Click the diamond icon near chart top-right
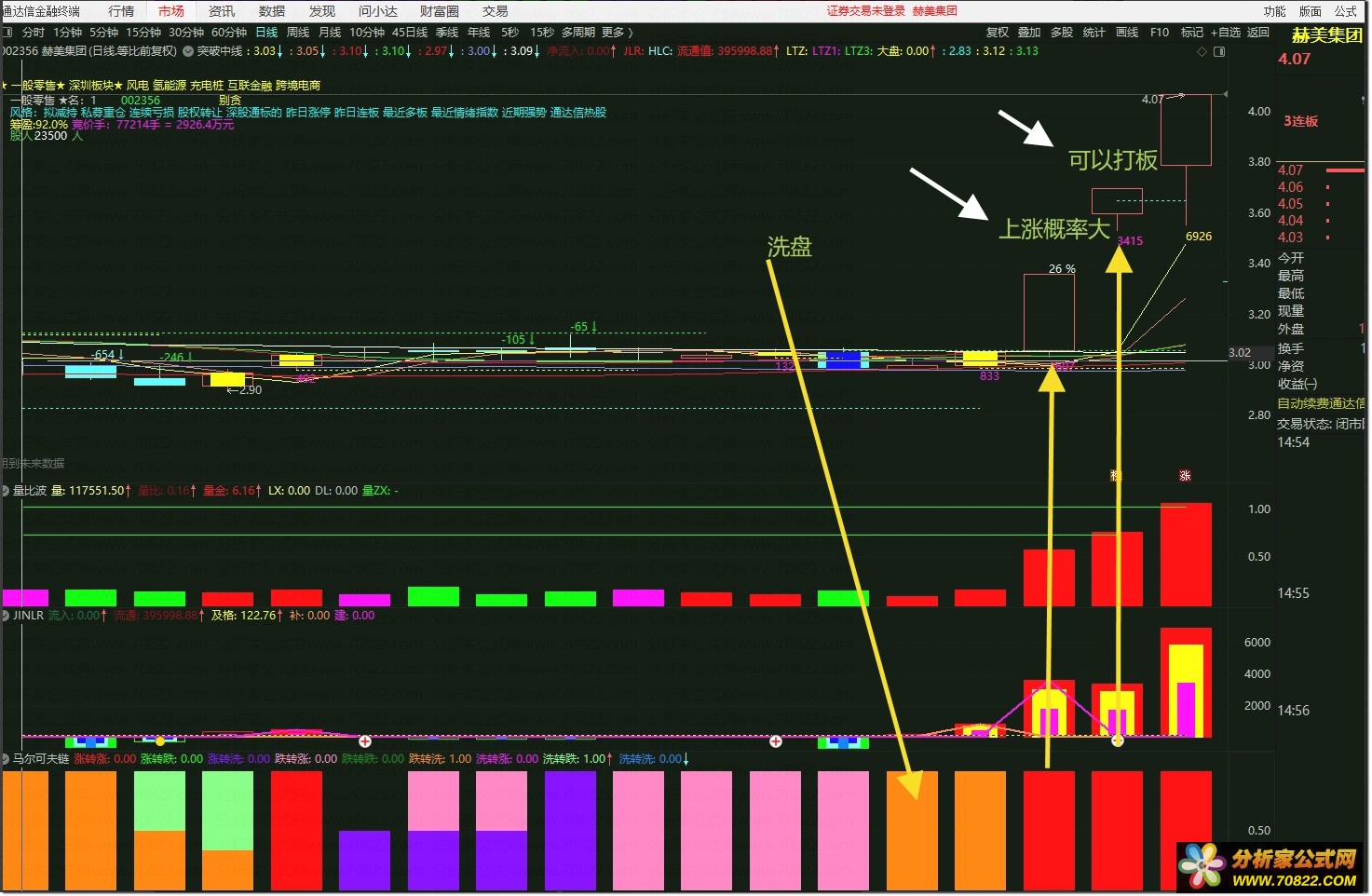The image size is (1372, 896). 1202,52
